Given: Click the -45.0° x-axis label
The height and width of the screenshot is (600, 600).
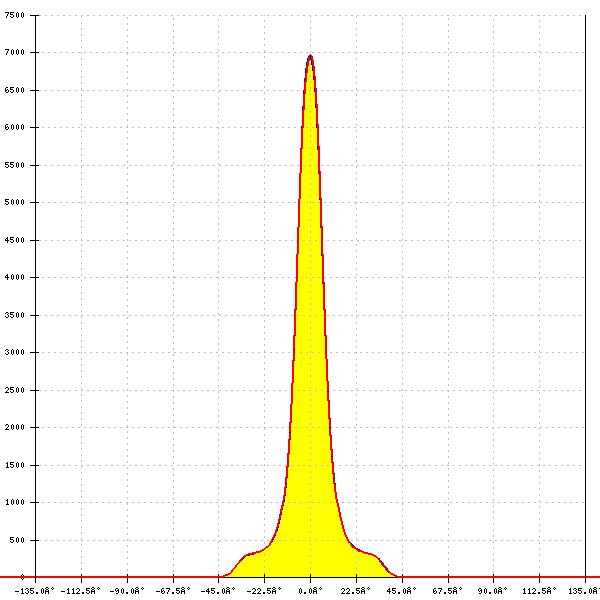Looking at the screenshot, I should pyautogui.click(x=218, y=590).
